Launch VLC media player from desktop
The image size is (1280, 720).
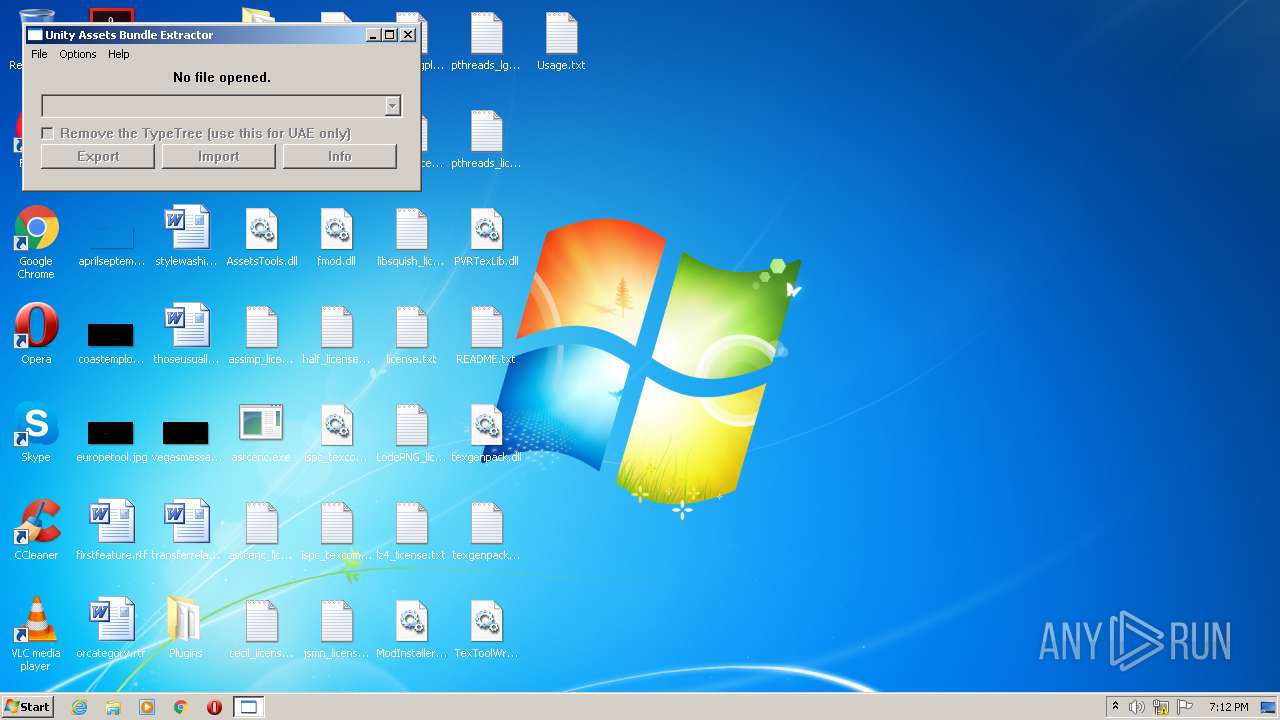[36, 634]
